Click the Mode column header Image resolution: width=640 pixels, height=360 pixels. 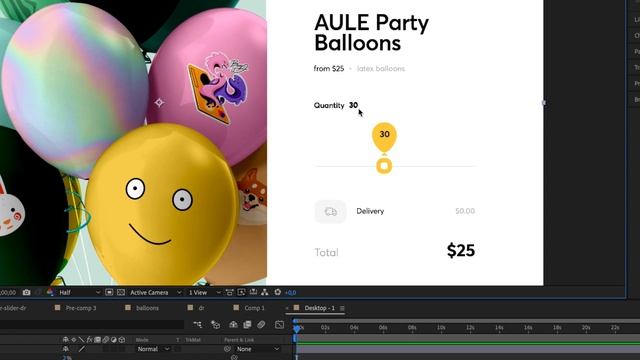[142, 340]
